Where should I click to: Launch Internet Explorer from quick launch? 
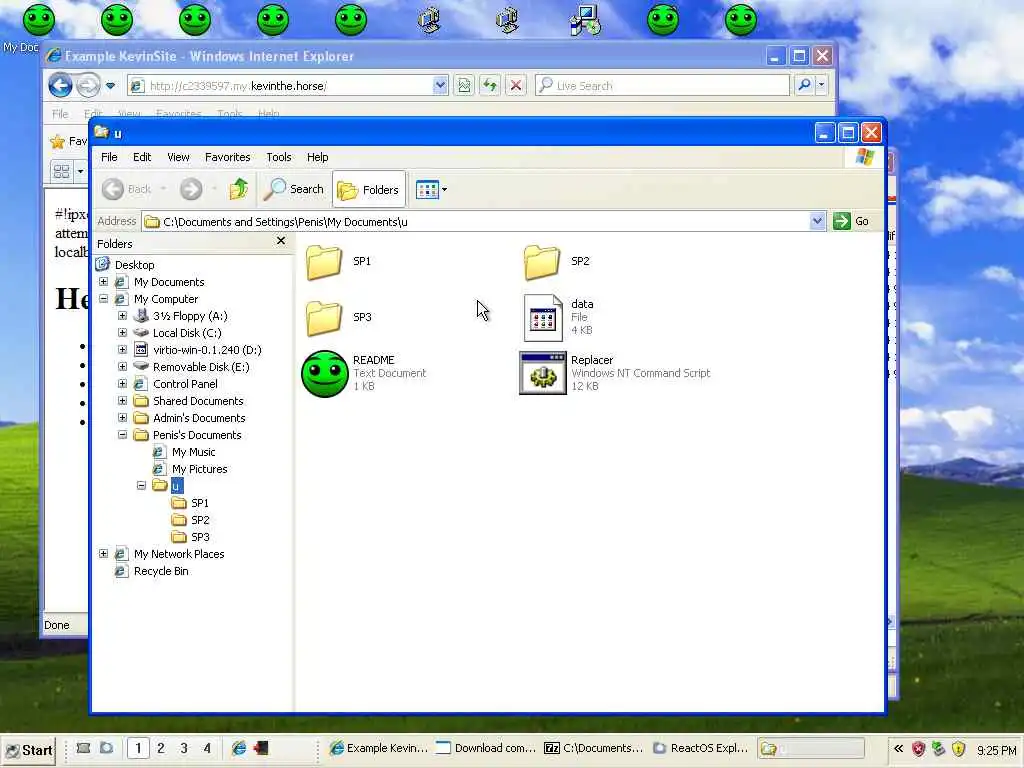pos(239,748)
